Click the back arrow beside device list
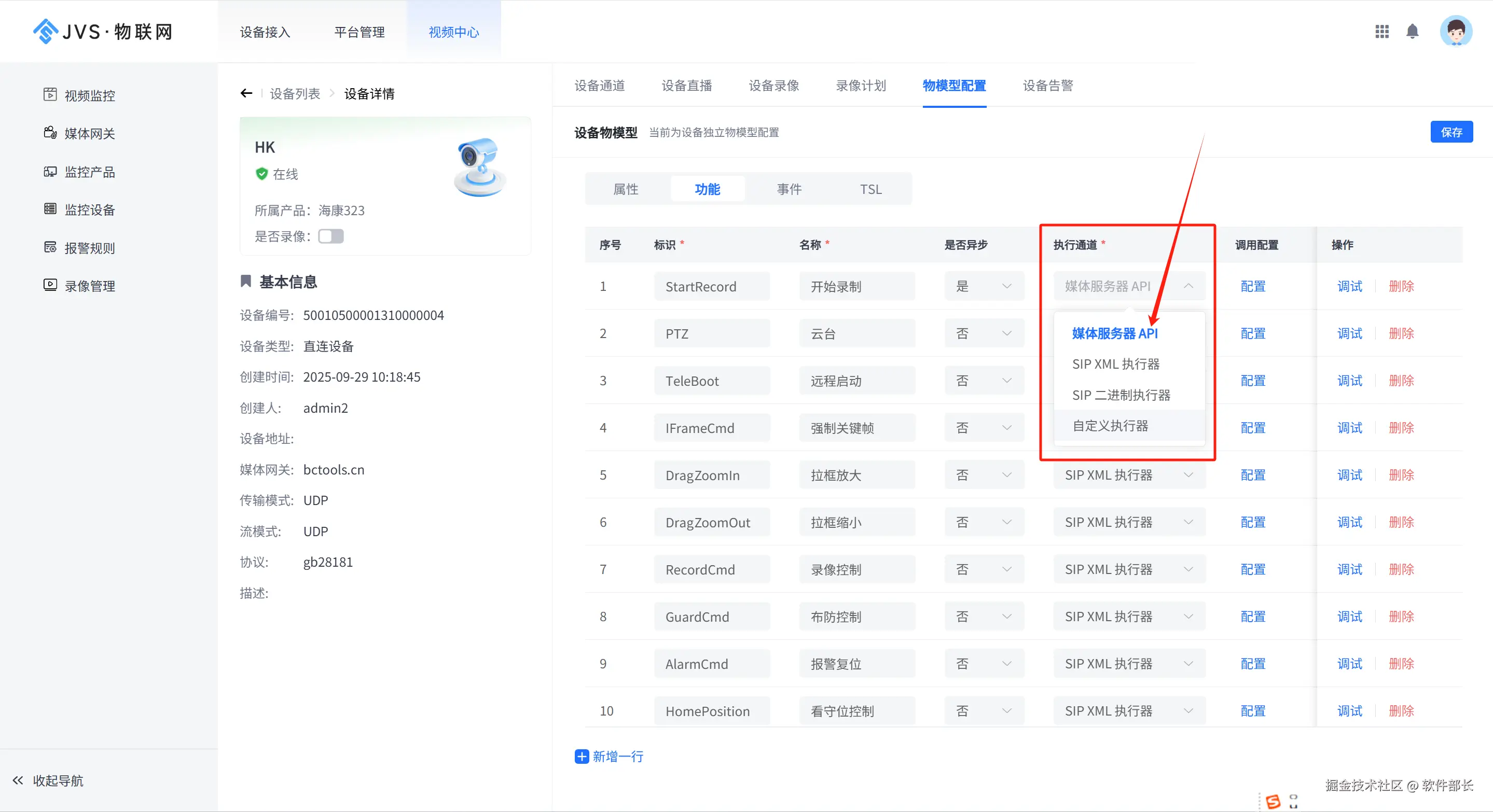1493x812 pixels. point(246,93)
